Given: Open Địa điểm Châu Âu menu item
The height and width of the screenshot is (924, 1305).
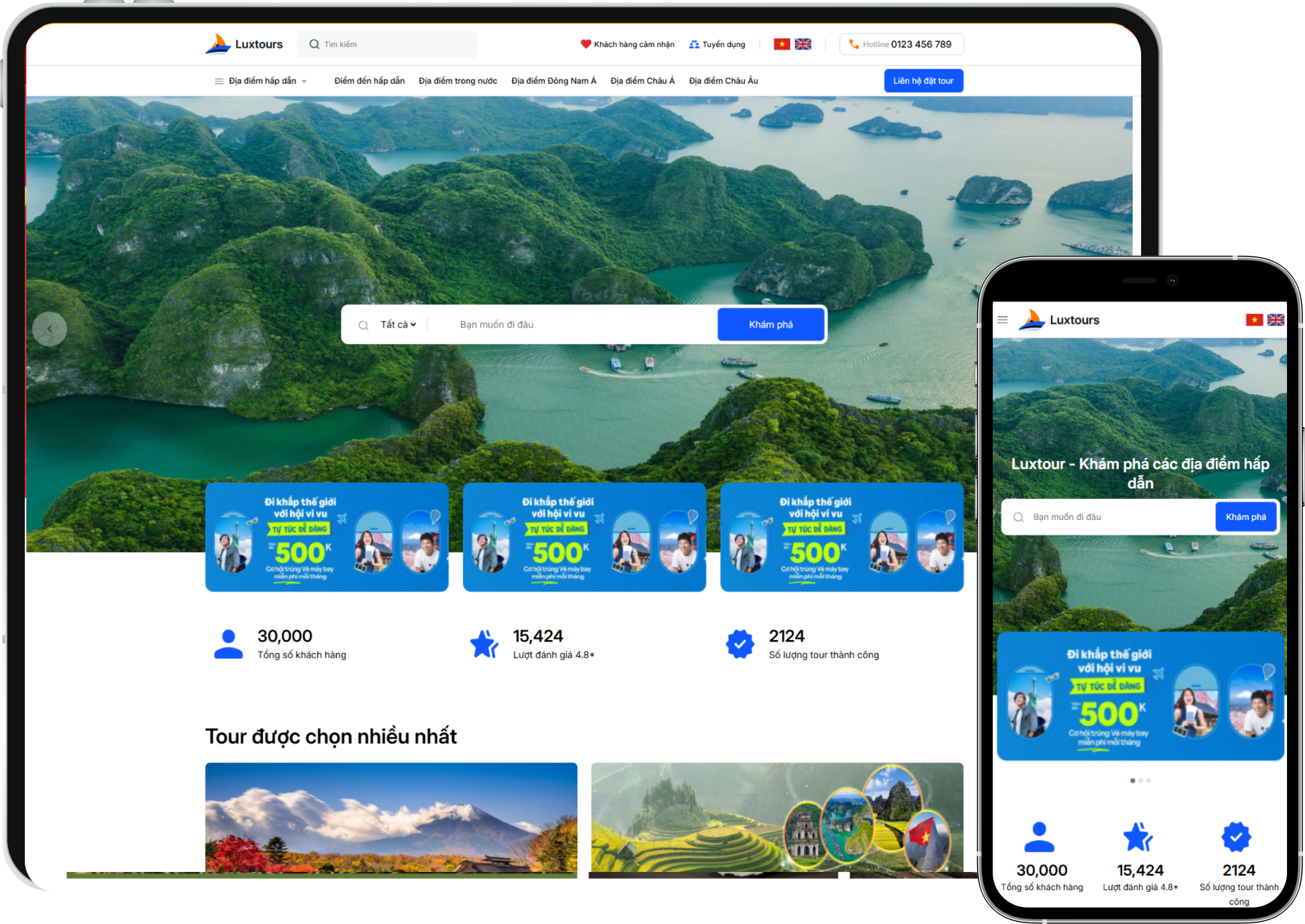Looking at the screenshot, I should coord(723,81).
